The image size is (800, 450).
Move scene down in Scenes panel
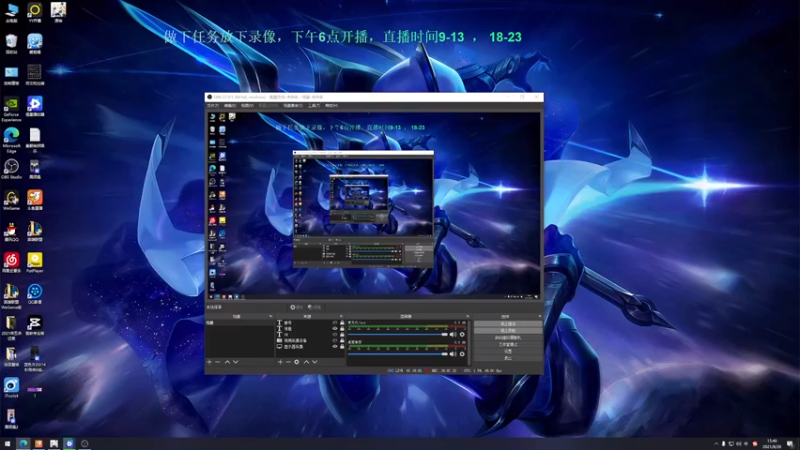click(x=236, y=362)
